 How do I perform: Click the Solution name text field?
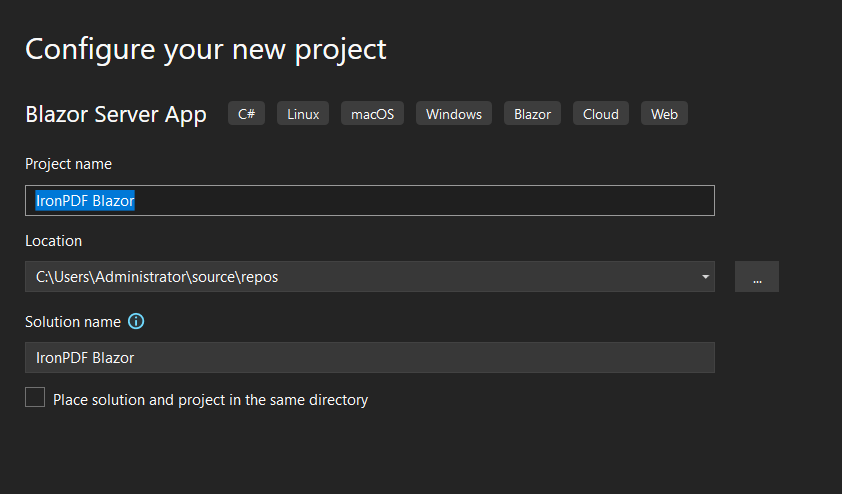(x=370, y=358)
